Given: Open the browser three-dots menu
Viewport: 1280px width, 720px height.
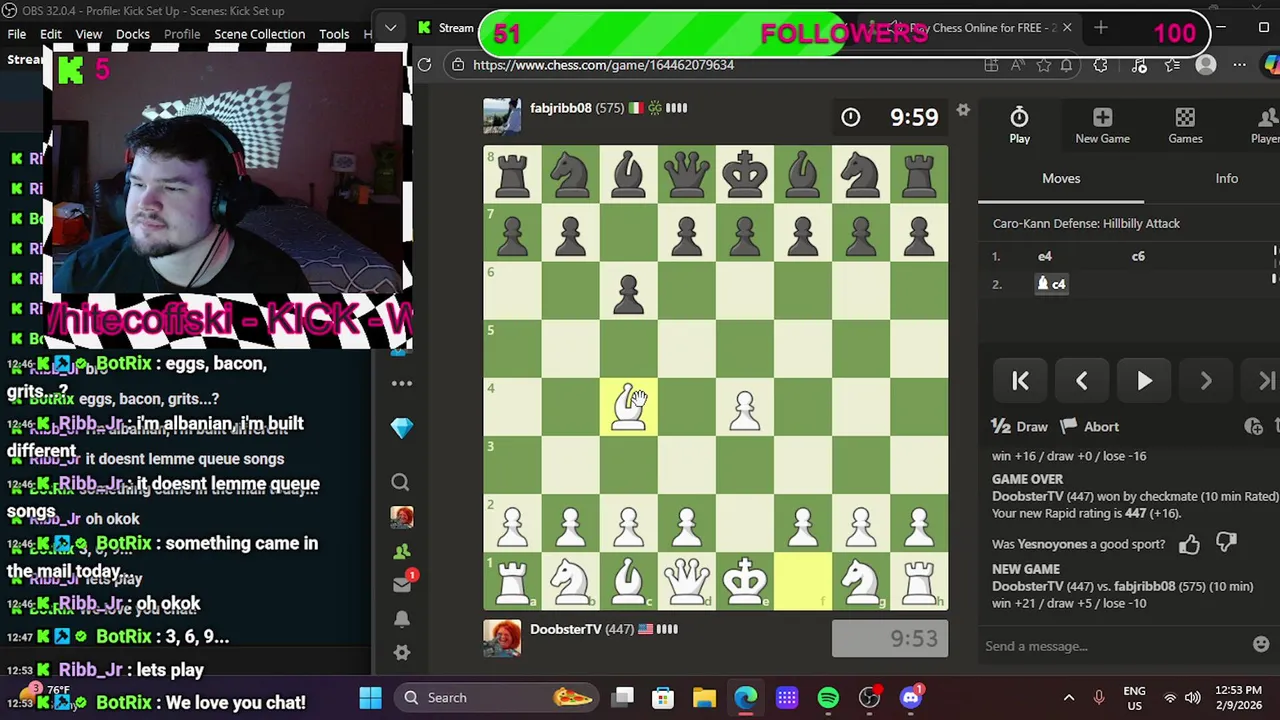Looking at the screenshot, I should tap(1239, 65).
